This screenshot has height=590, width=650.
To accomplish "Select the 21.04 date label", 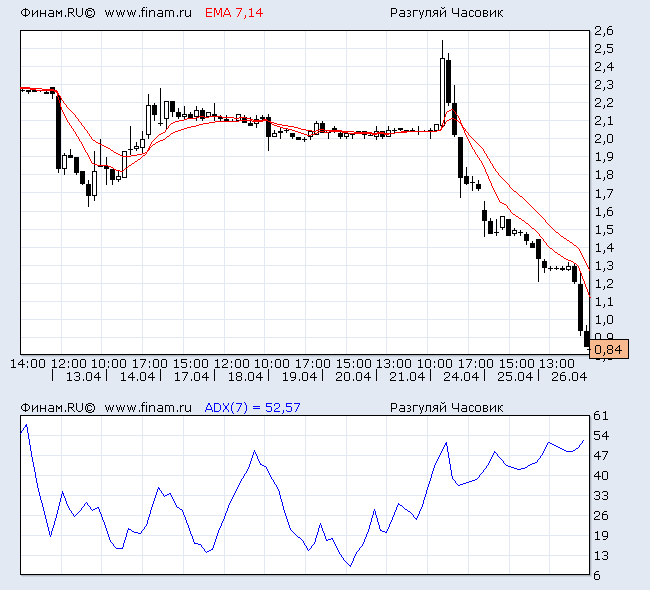I will 407,376.
